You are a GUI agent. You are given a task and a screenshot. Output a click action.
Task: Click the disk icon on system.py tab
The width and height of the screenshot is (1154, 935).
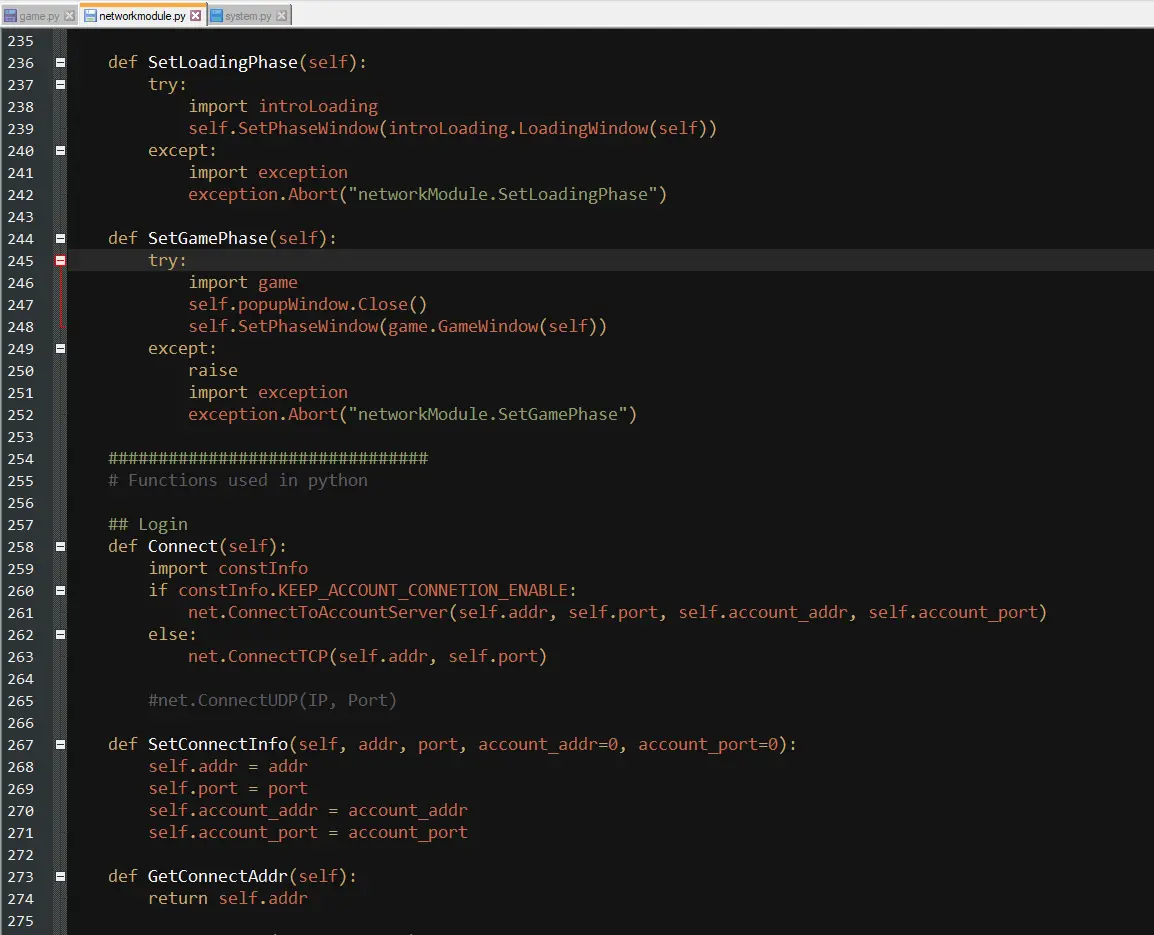pos(216,16)
